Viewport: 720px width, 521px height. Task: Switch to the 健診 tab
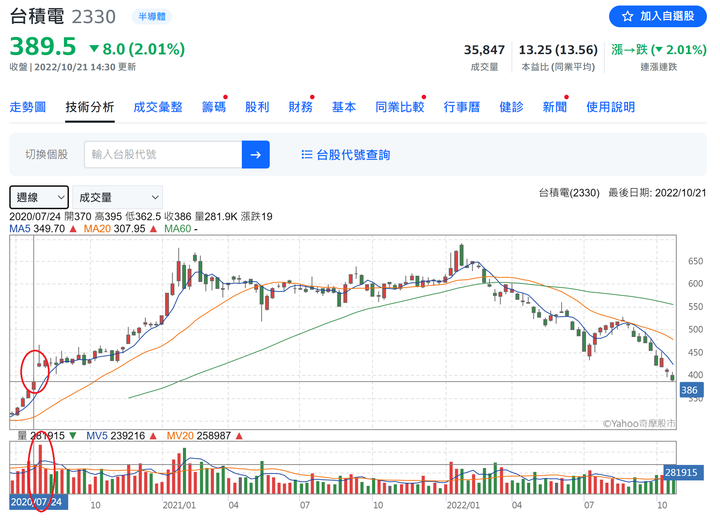point(511,107)
